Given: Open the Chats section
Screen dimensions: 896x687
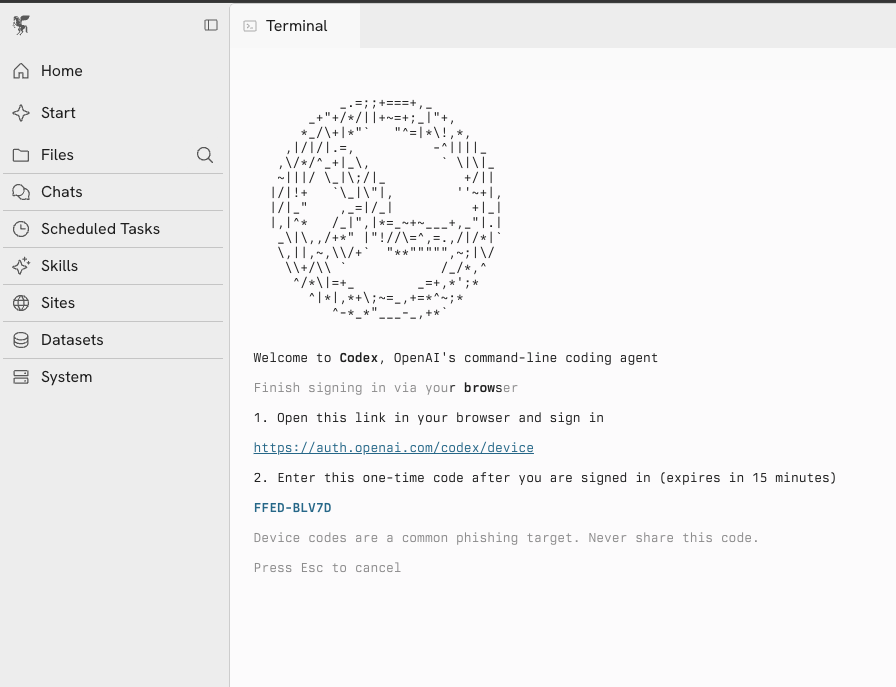Looking at the screenshot, I should click(113, 192).
